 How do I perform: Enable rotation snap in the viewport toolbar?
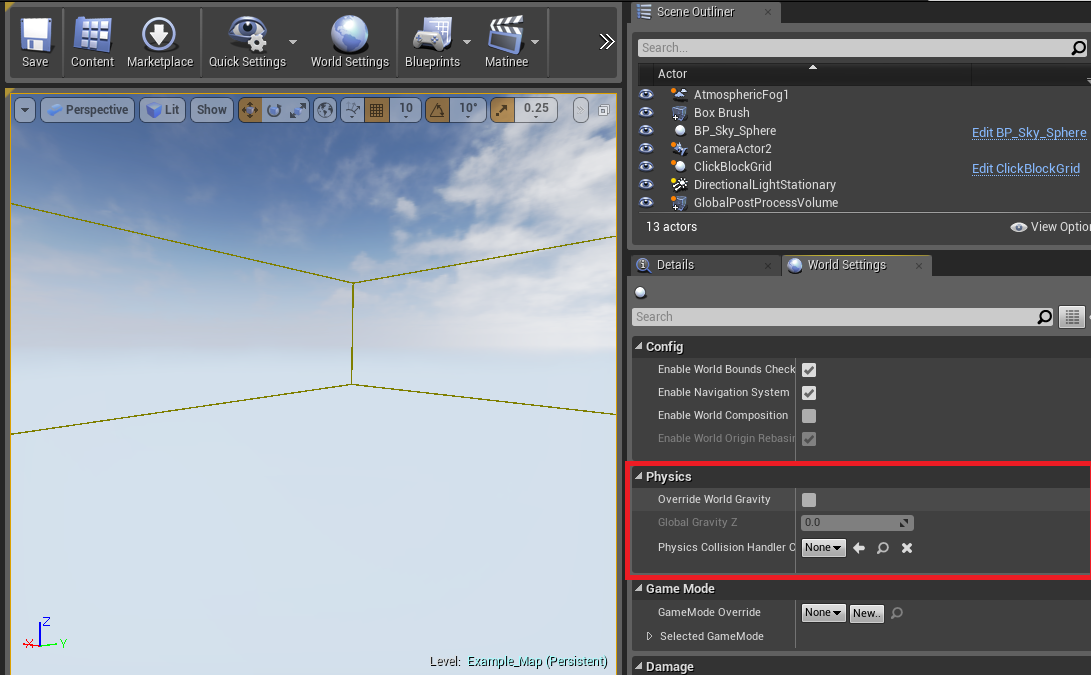[x=438, y=110]
